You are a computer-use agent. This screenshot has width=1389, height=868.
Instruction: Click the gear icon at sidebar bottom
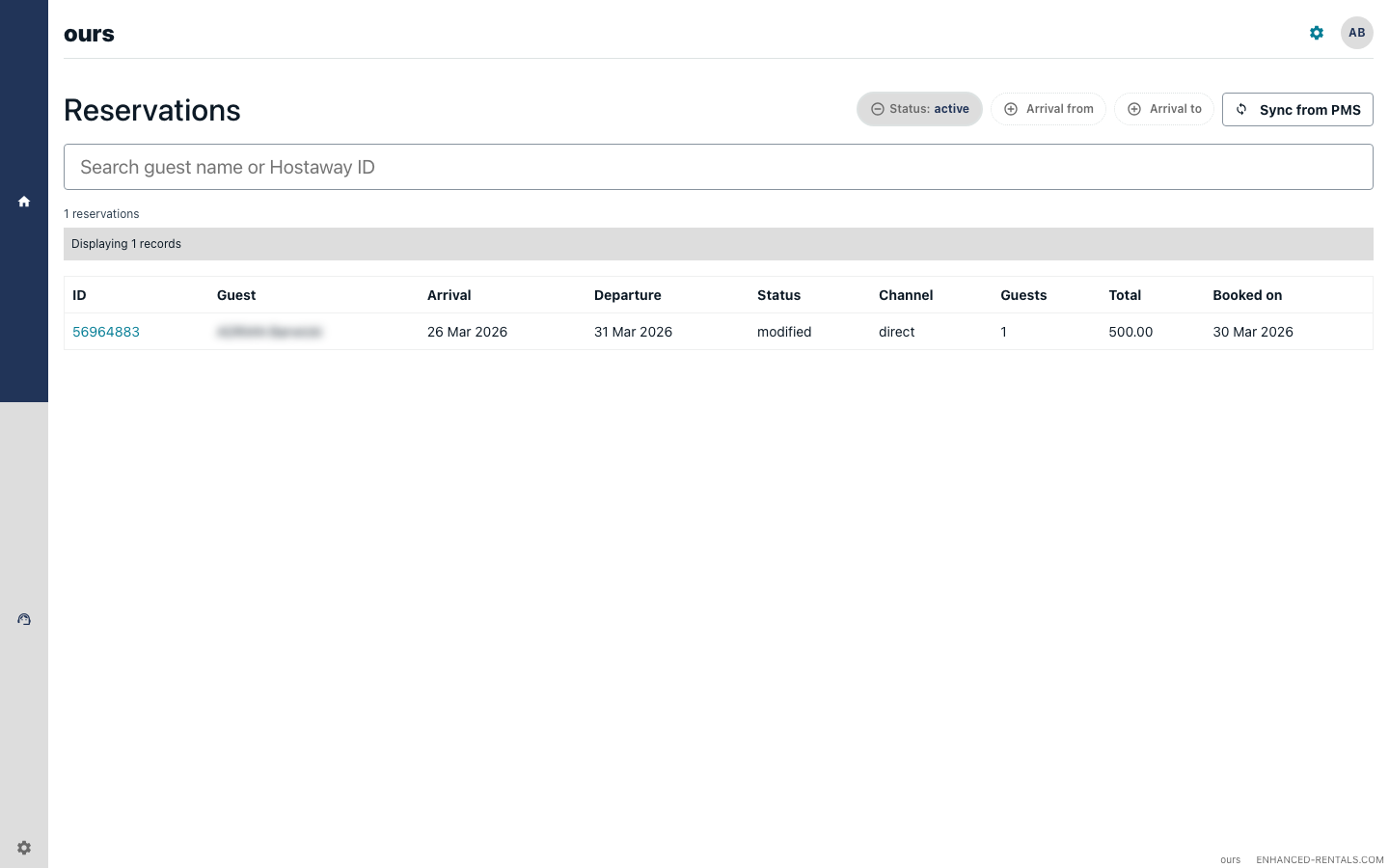(x=23, y=847)
